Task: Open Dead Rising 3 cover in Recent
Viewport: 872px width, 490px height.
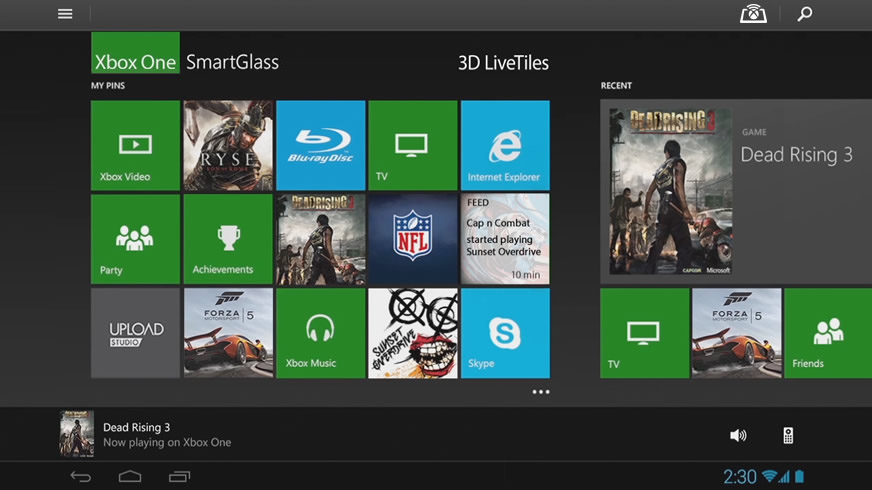Action: [670, 191]
